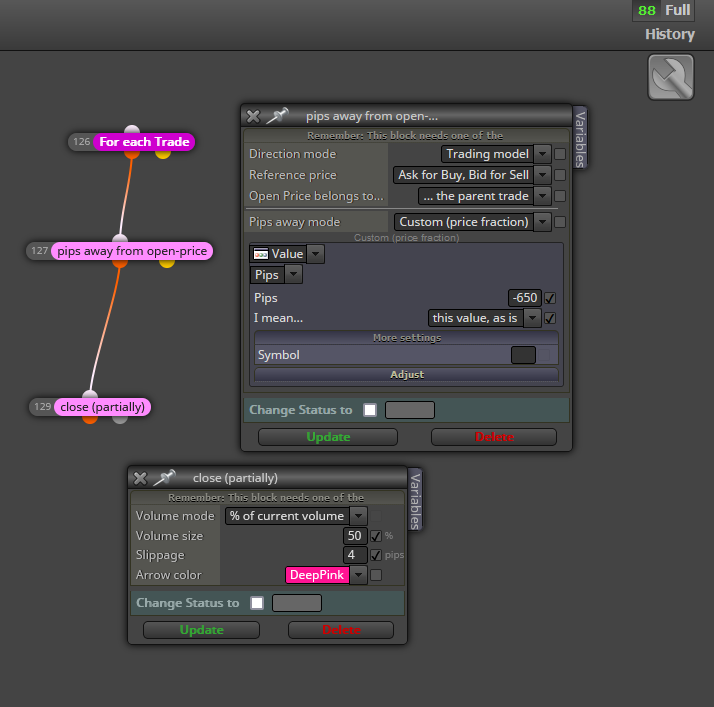Click orange output dot of For each Trade
Image resolution: width=714 pixels, height=707 pixels.
[132, 154]
